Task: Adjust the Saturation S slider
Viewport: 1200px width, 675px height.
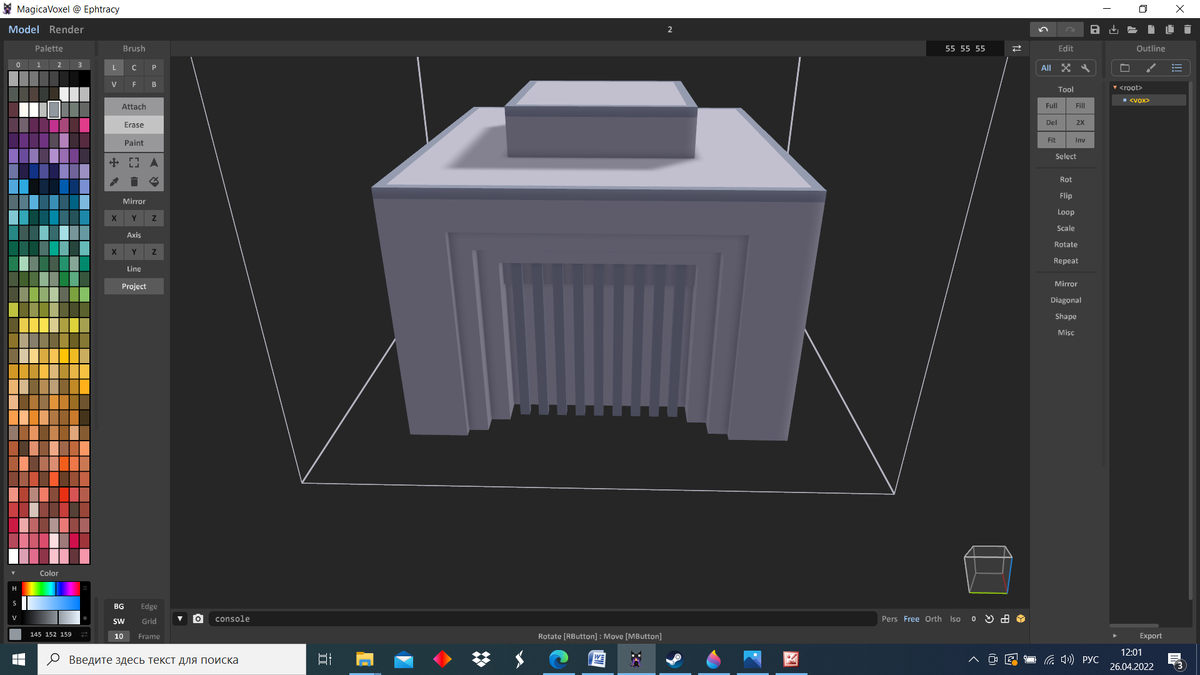Action: coord(51,603)
